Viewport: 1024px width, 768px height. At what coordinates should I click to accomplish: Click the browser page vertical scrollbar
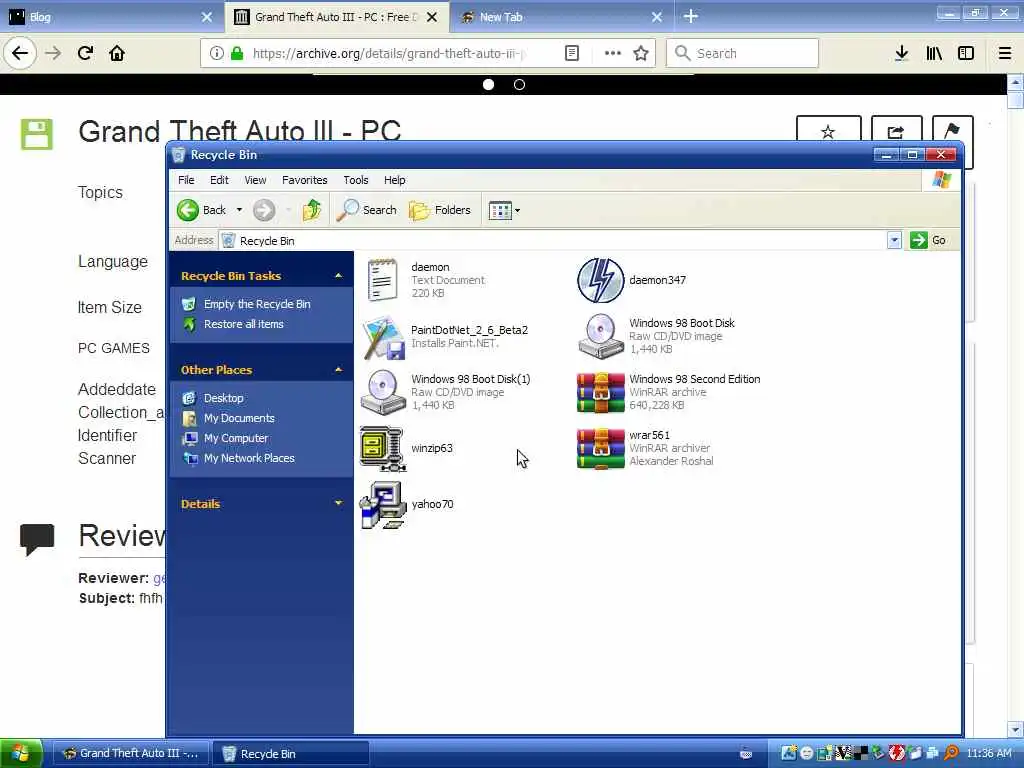[1015, 405]
